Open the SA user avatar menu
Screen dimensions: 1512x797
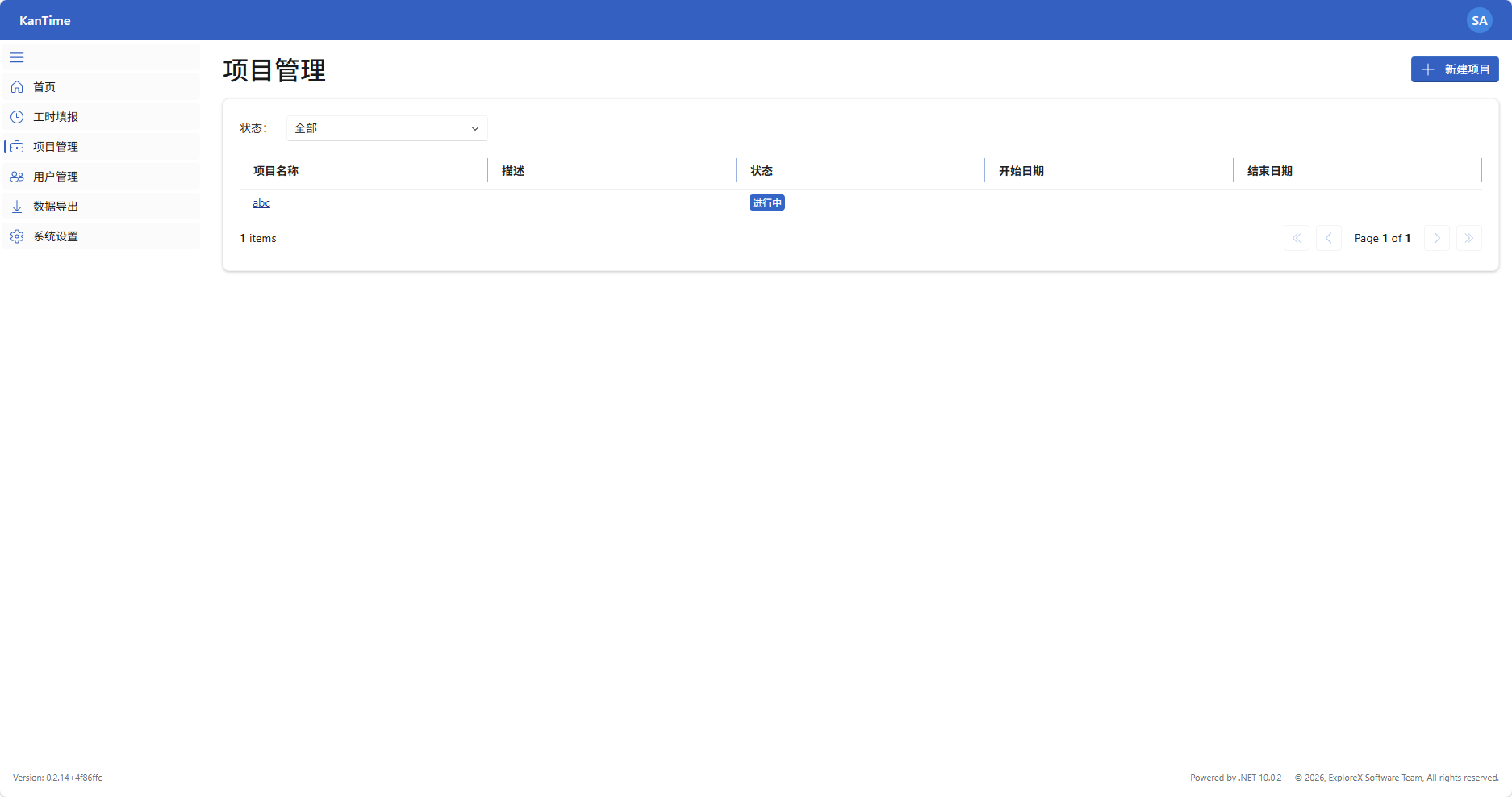(1479, 20)
